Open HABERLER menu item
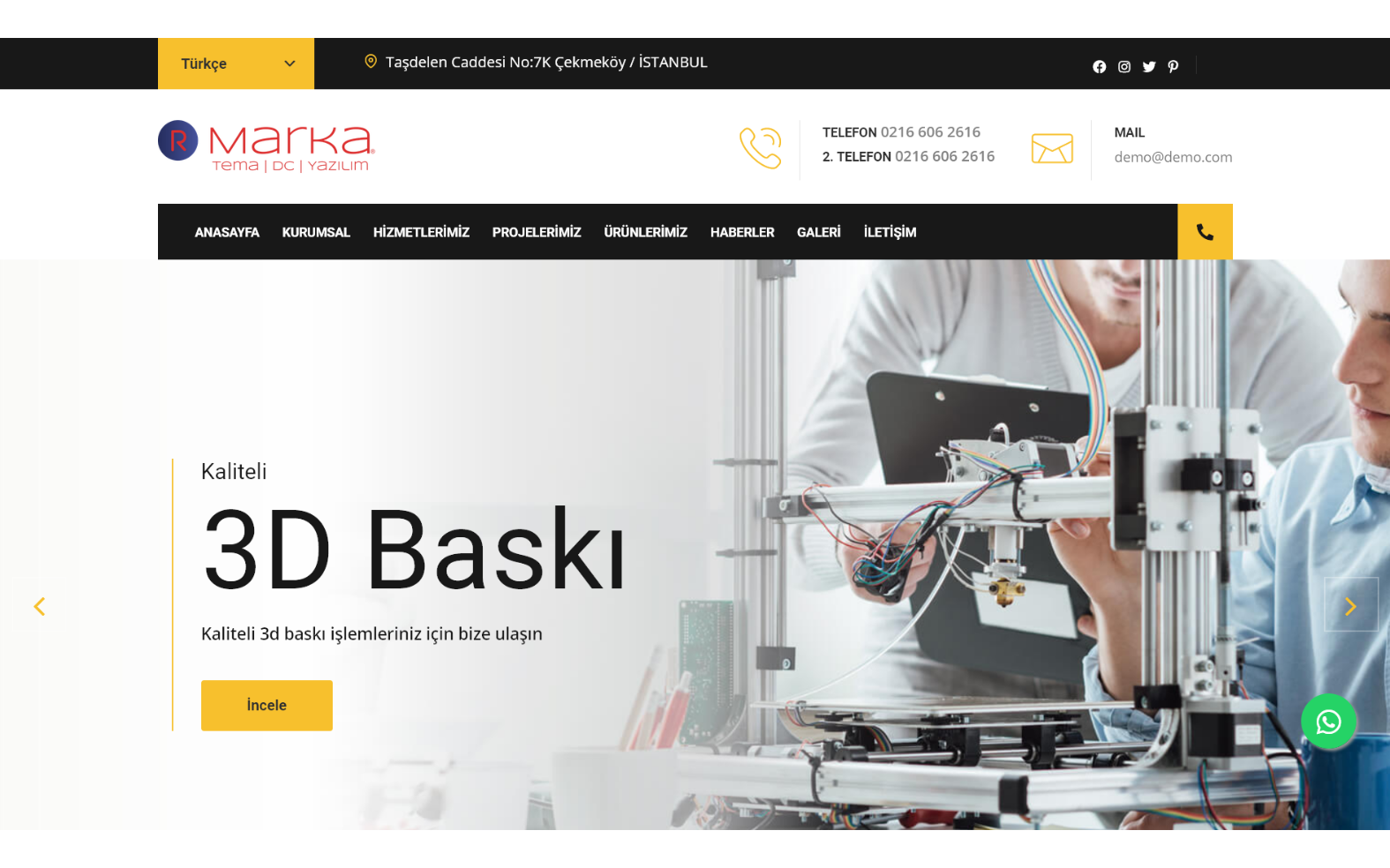The height and width of the screenshot is (868, 1390). tap(742, 232)
